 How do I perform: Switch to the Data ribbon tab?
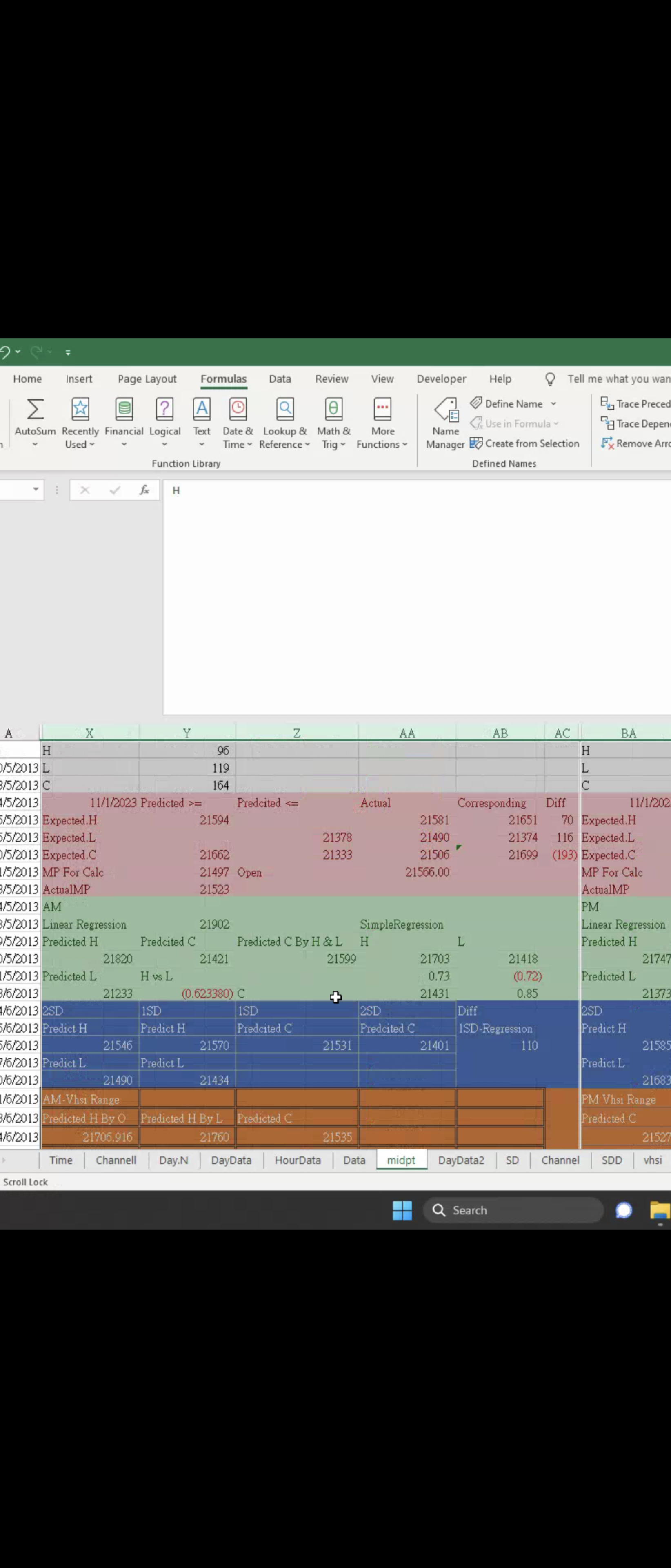click(280, 379)
